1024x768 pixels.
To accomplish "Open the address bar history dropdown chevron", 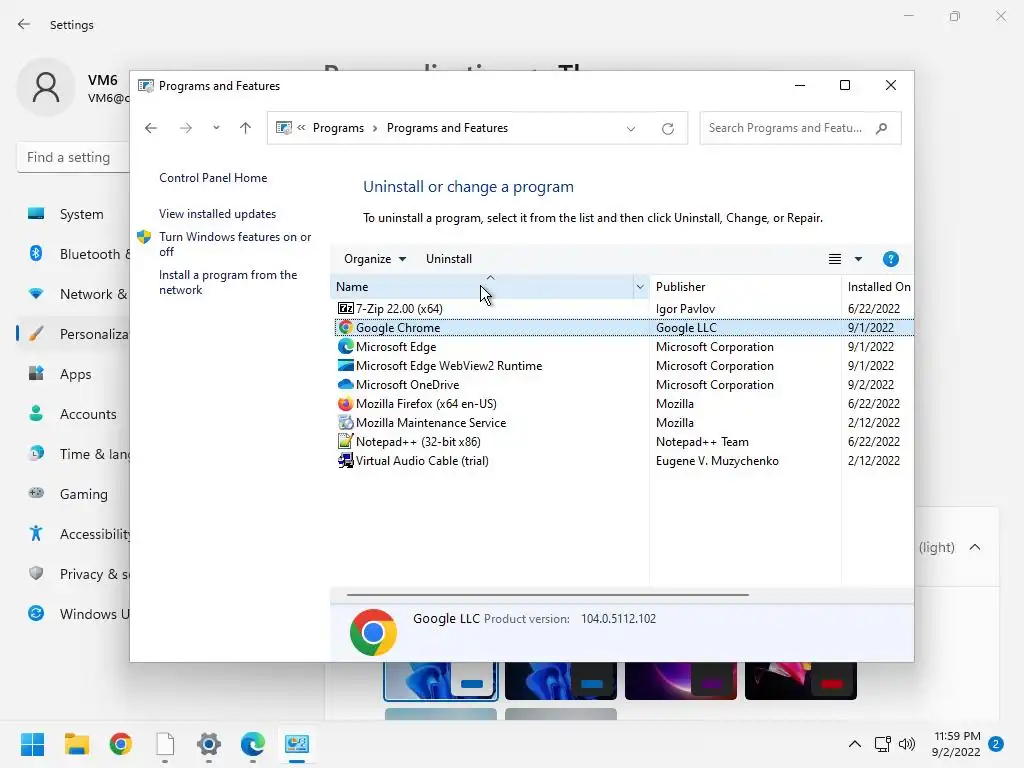I will (631, 129).
